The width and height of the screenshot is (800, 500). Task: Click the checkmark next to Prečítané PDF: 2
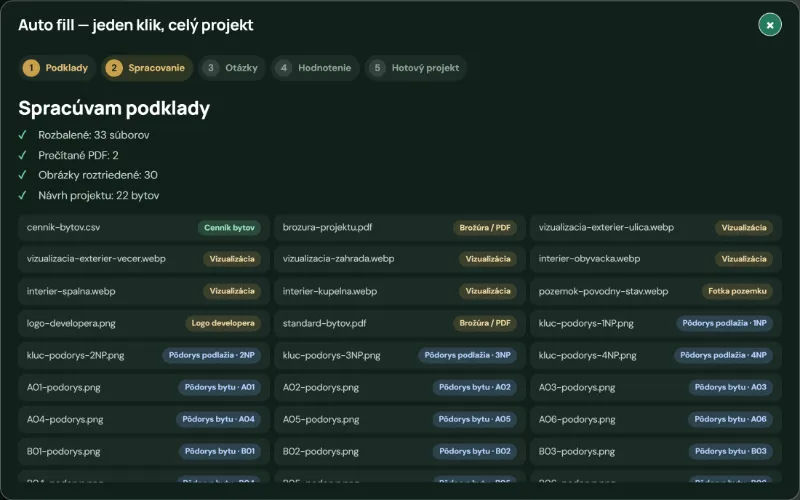point(22,155)
